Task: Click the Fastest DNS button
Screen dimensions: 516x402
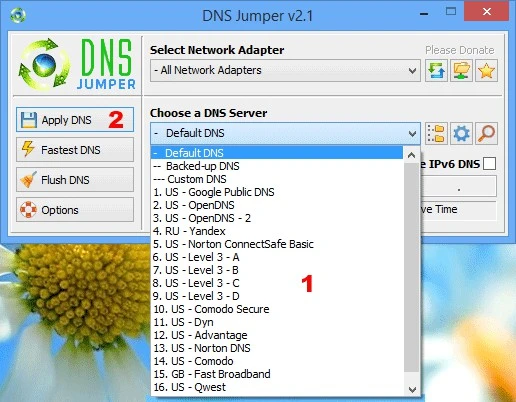Action: [75, 150]
